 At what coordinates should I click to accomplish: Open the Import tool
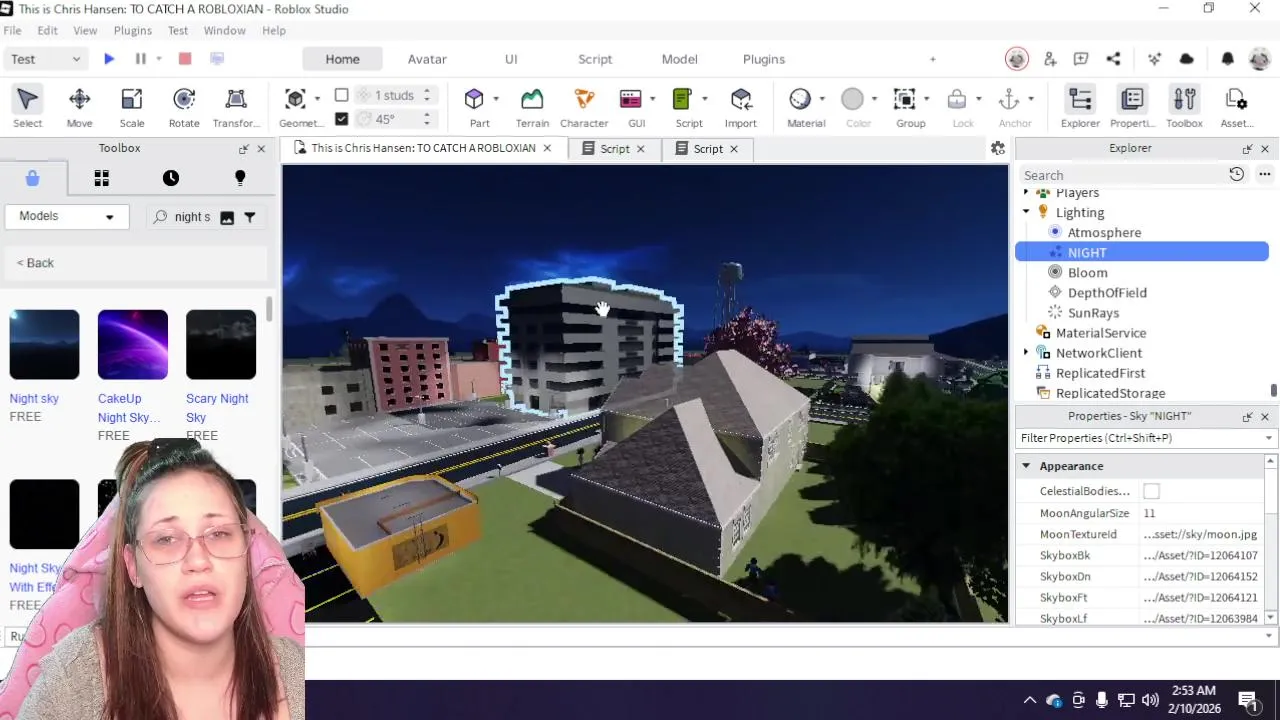740,108
